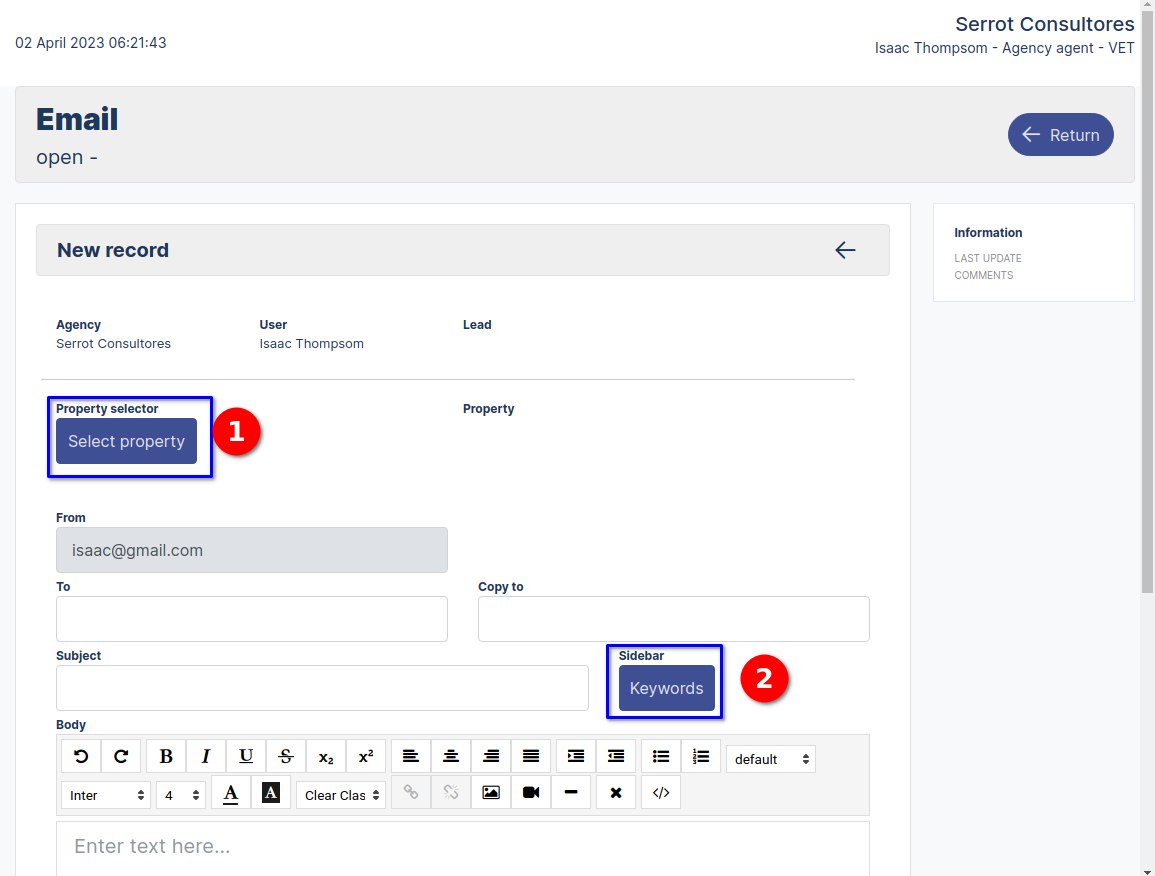The width and height of the screenshot is (1155, 876).
Task: Apply bold formatting in the Body editor
Action: (x=166, y=756)
